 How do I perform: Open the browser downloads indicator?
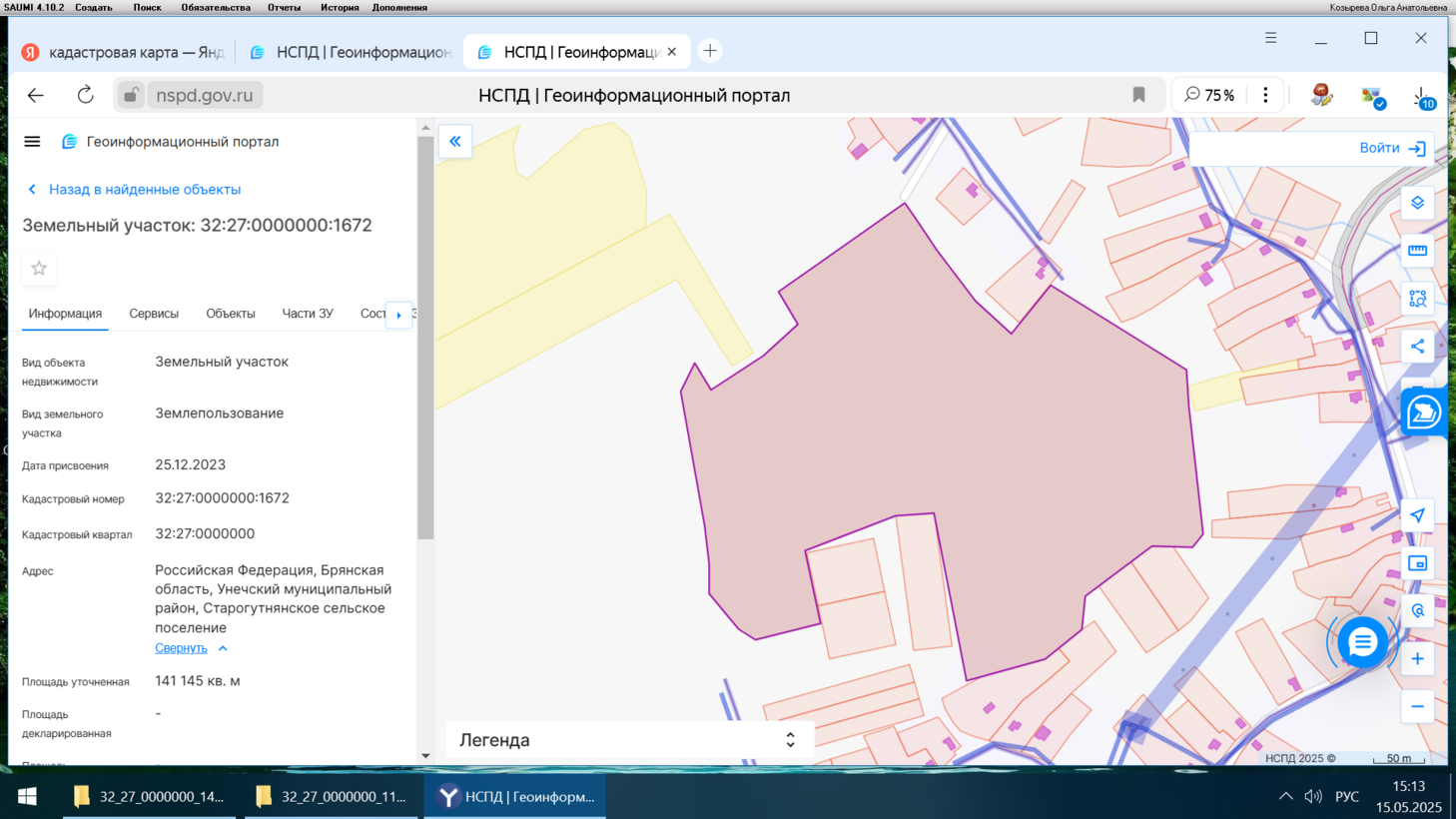click(1422, 96)
